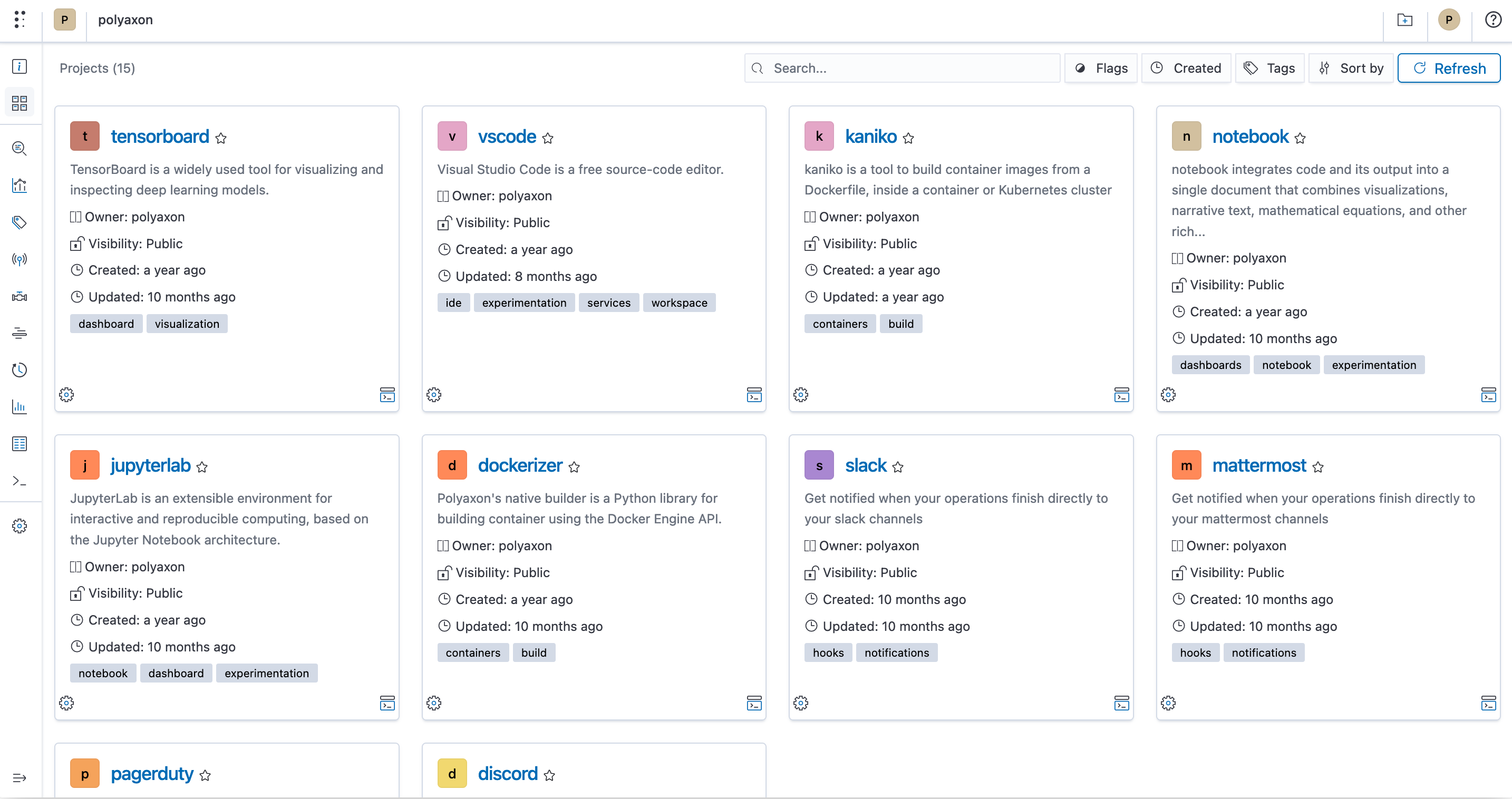
Task: Star the kaniko project
Action: point(908,138)
